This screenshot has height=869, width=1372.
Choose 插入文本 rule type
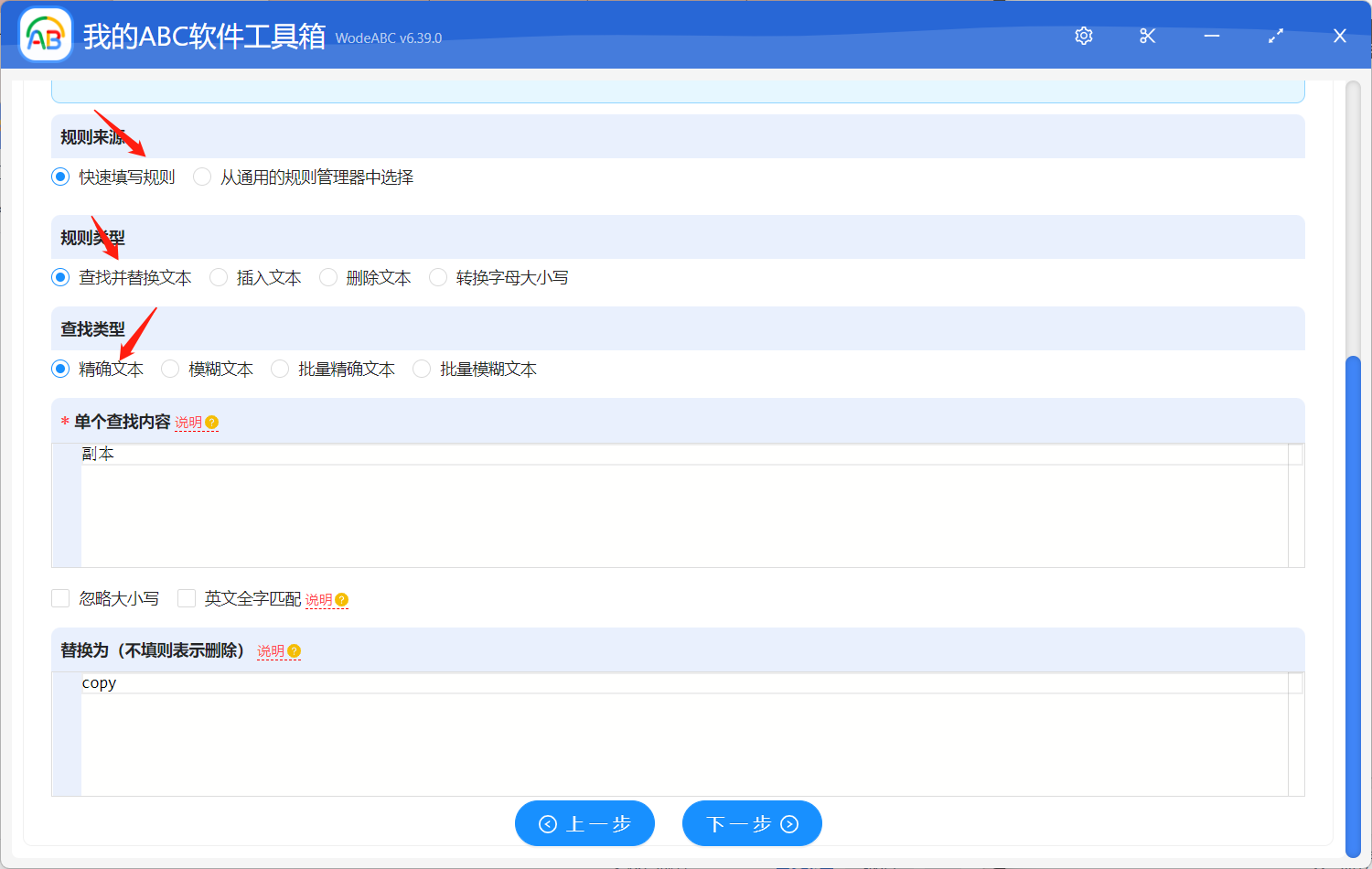(219, 277)
